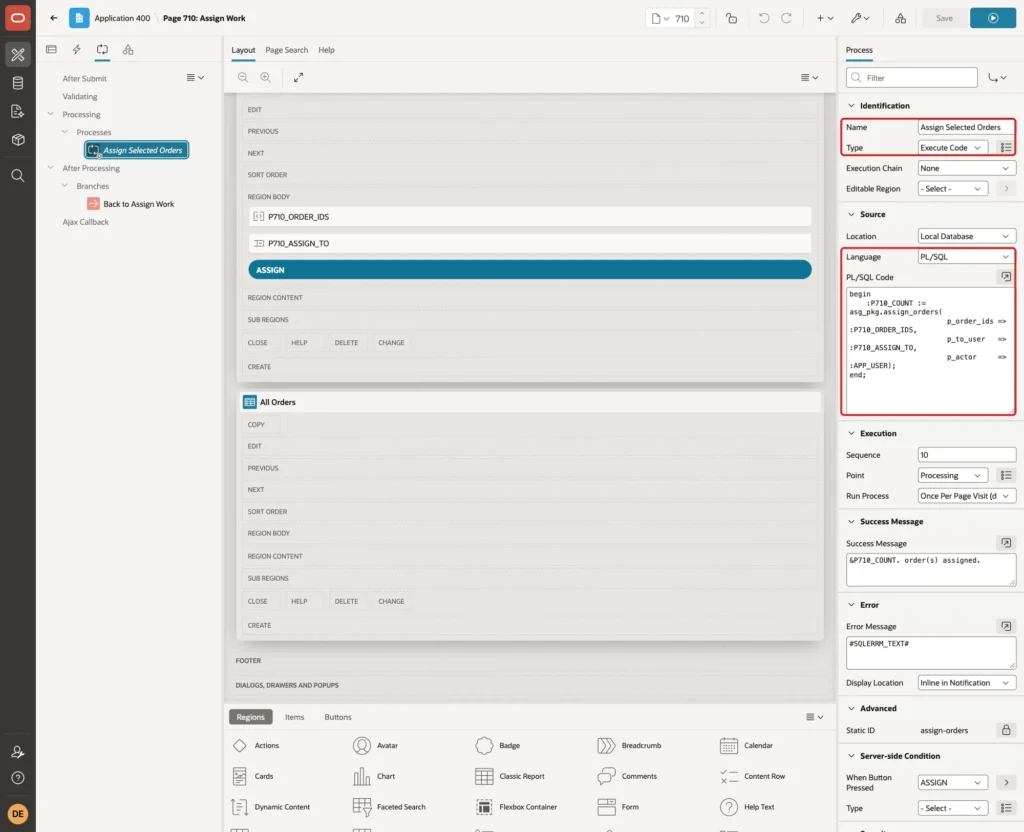Open Error Message editor popup icon
1024x832 pixels.
[x=1006, y=626]
